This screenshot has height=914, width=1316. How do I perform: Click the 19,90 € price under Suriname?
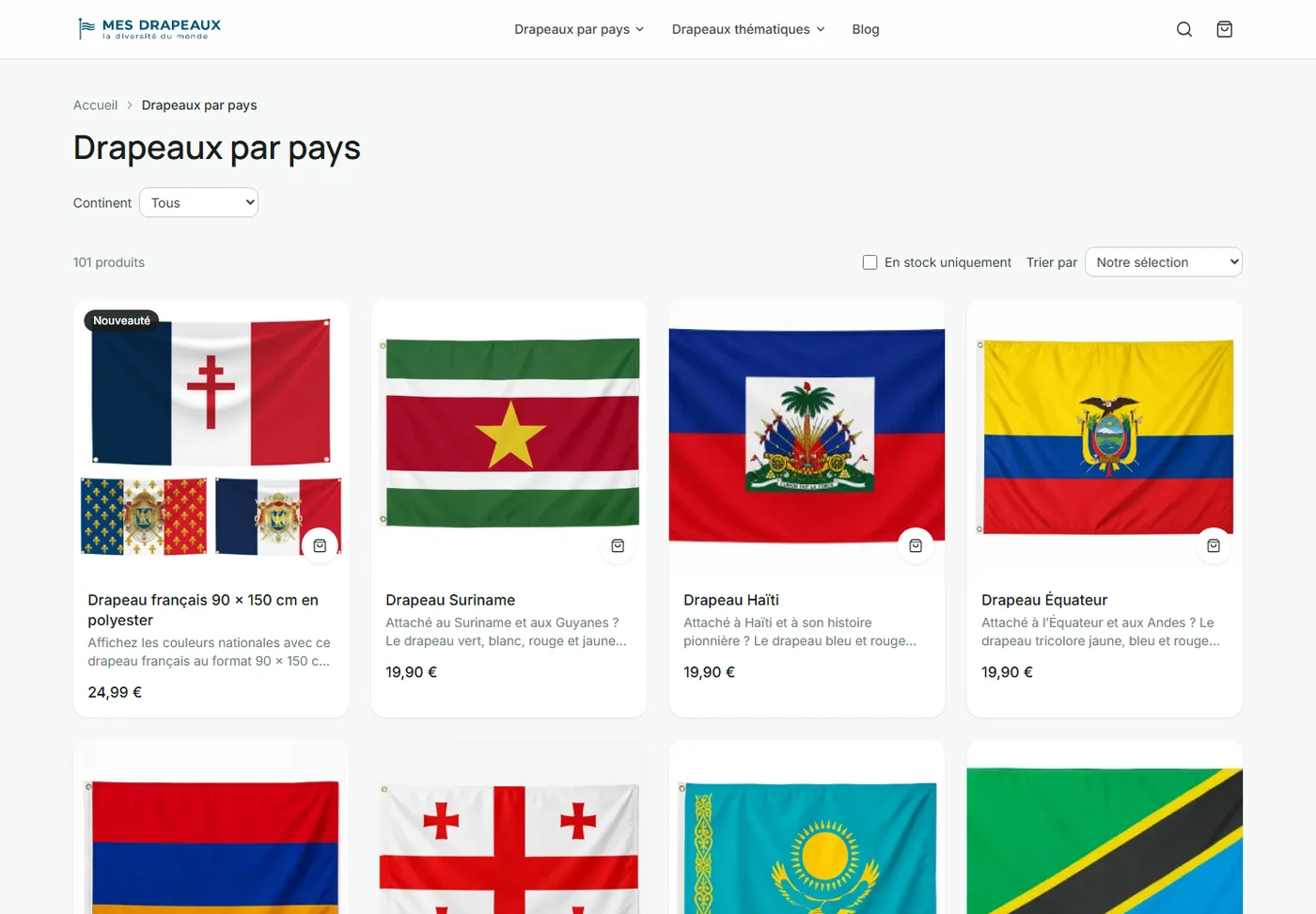click(411, 672)
